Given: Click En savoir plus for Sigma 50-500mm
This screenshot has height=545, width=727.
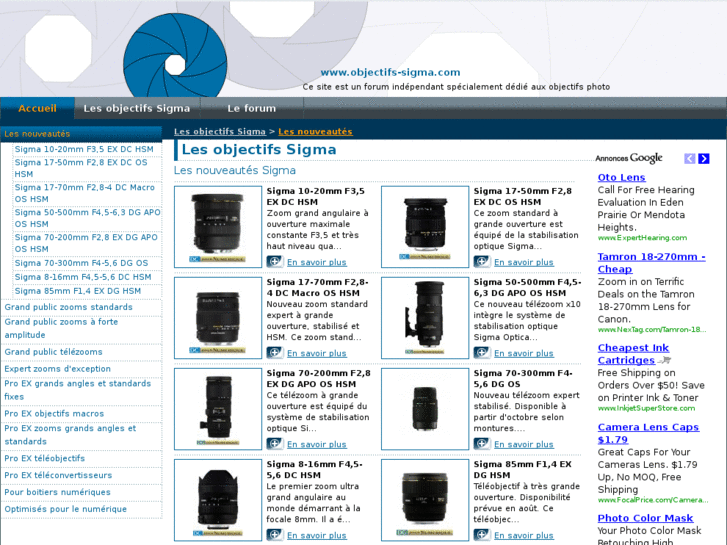Looking at the screenshot, I should pos(524,353).
